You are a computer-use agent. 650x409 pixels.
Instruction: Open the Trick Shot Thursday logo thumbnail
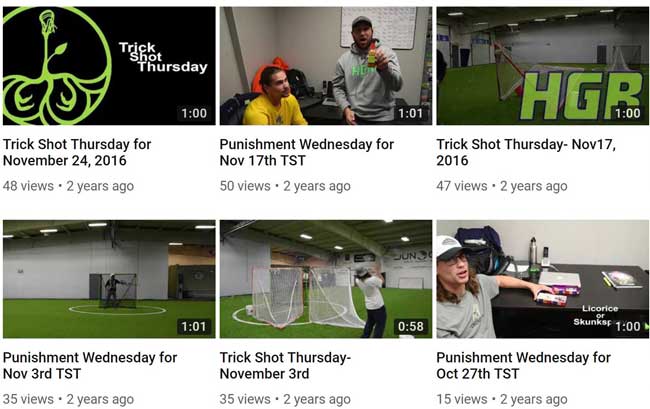click(x=109, y=65)
